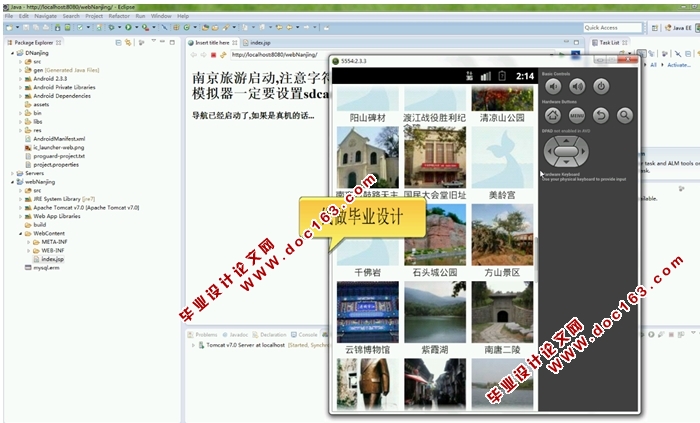Click the All filter link in Task List
This screenshot has width=700, height=423.
point(654,65)
